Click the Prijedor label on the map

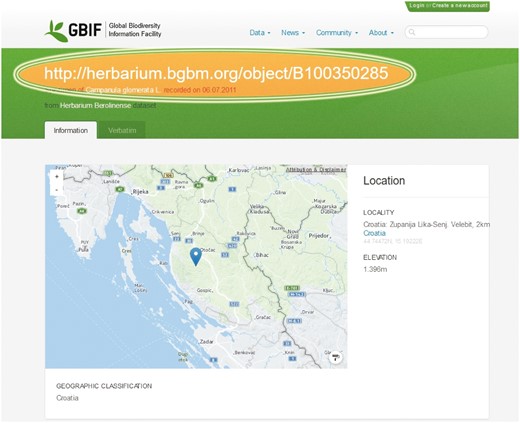point(319,236)
